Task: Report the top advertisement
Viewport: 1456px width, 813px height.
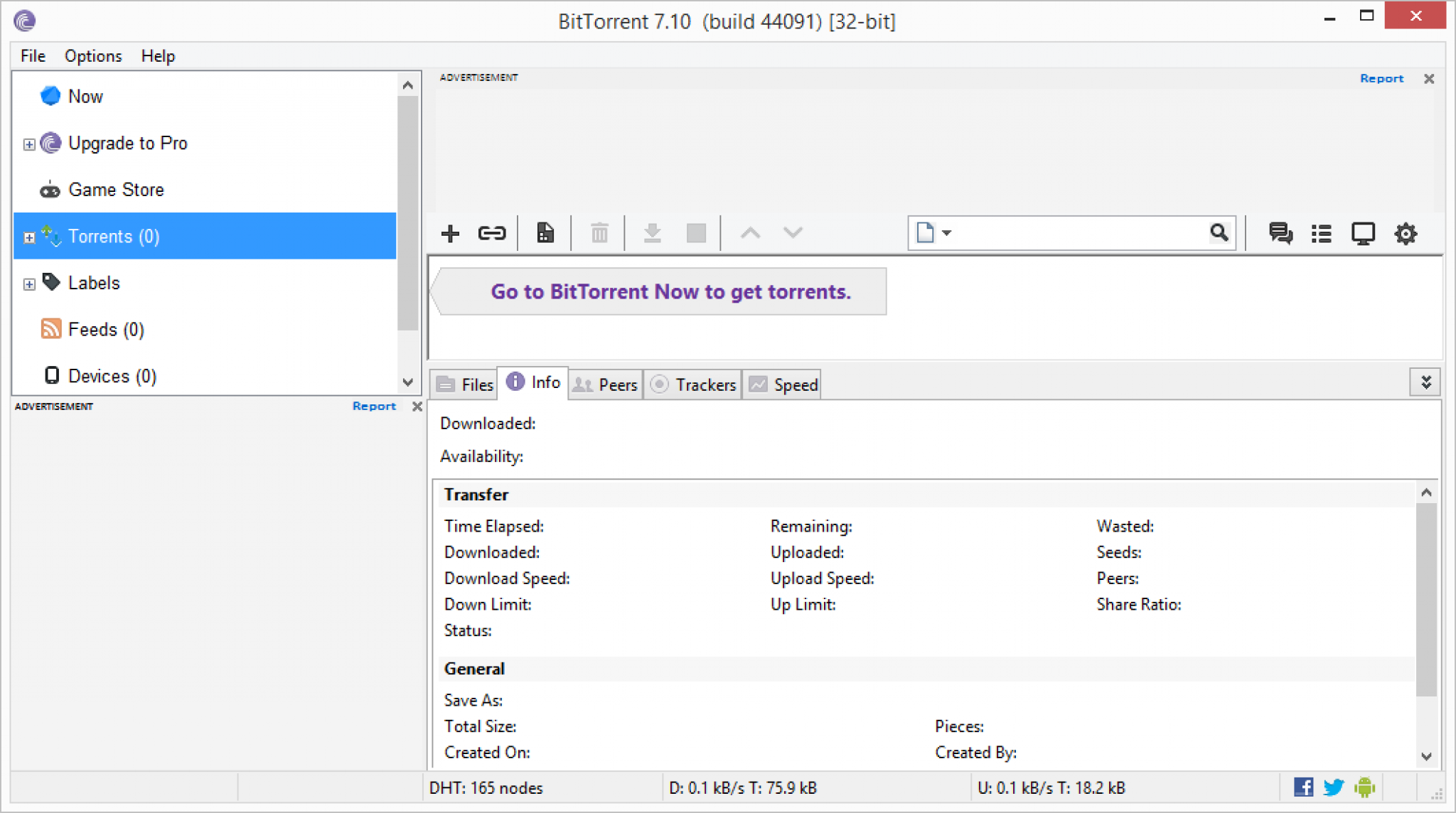Action: coord(1380,78)
